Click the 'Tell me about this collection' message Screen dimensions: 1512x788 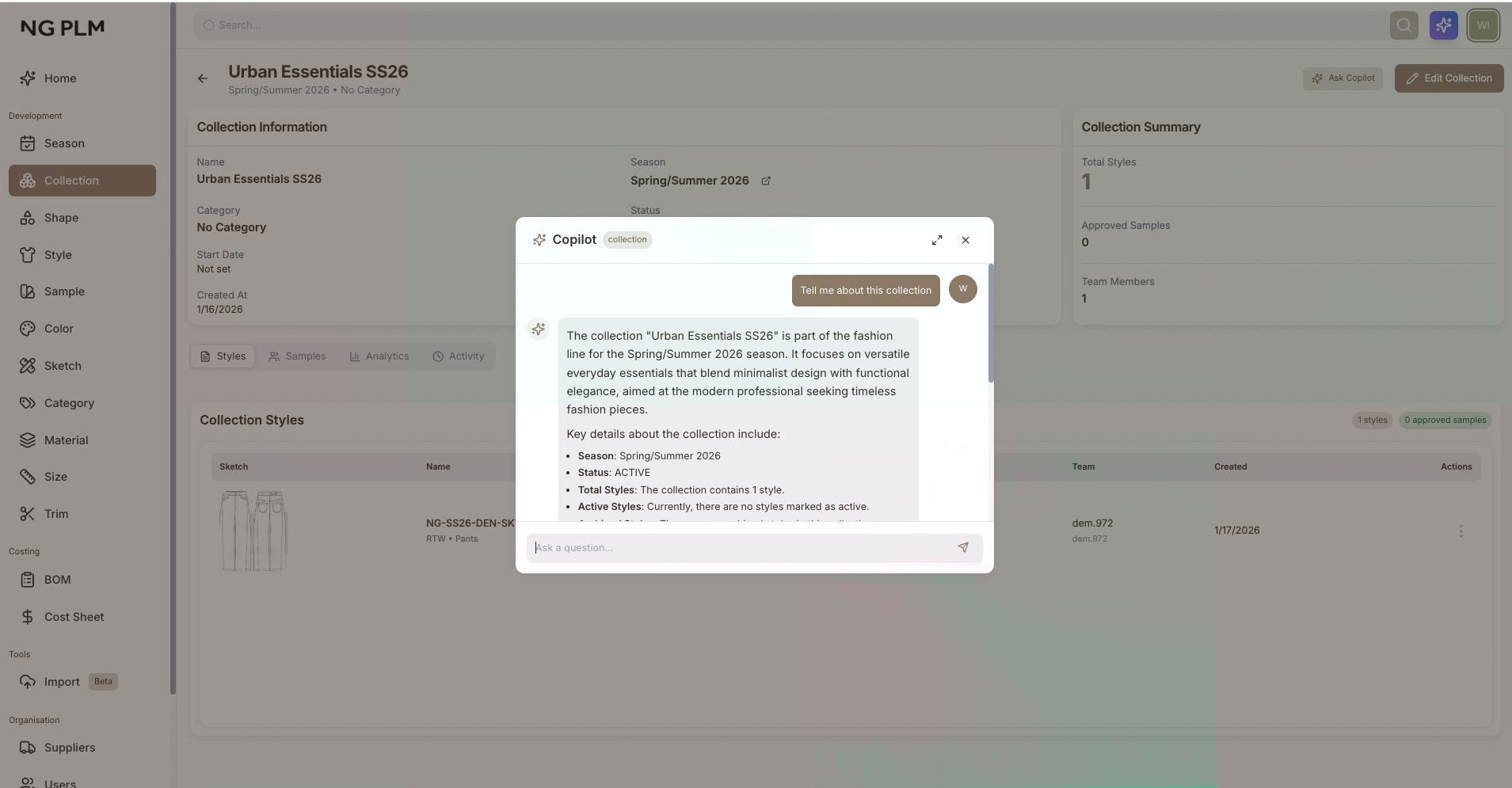point(866,291)
